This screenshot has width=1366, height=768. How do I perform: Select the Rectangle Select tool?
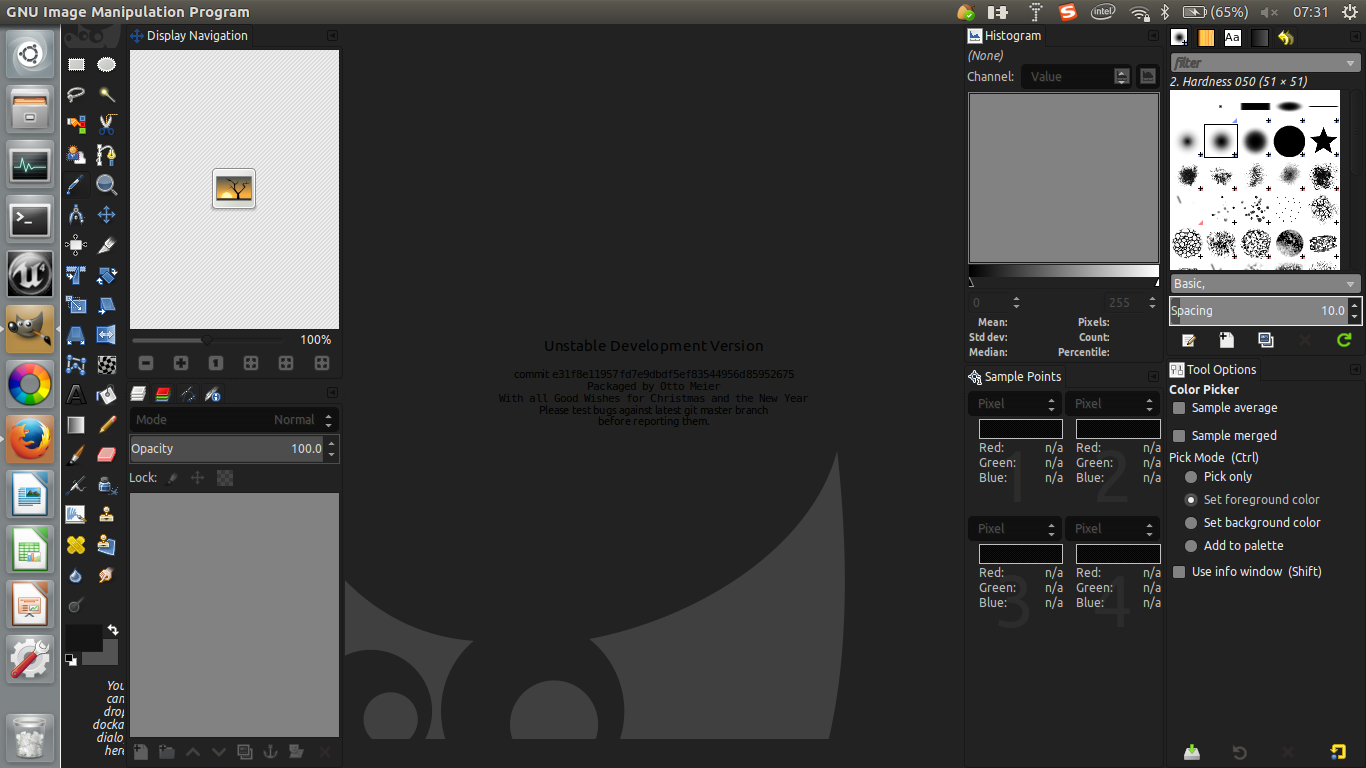tap(76, 65)
